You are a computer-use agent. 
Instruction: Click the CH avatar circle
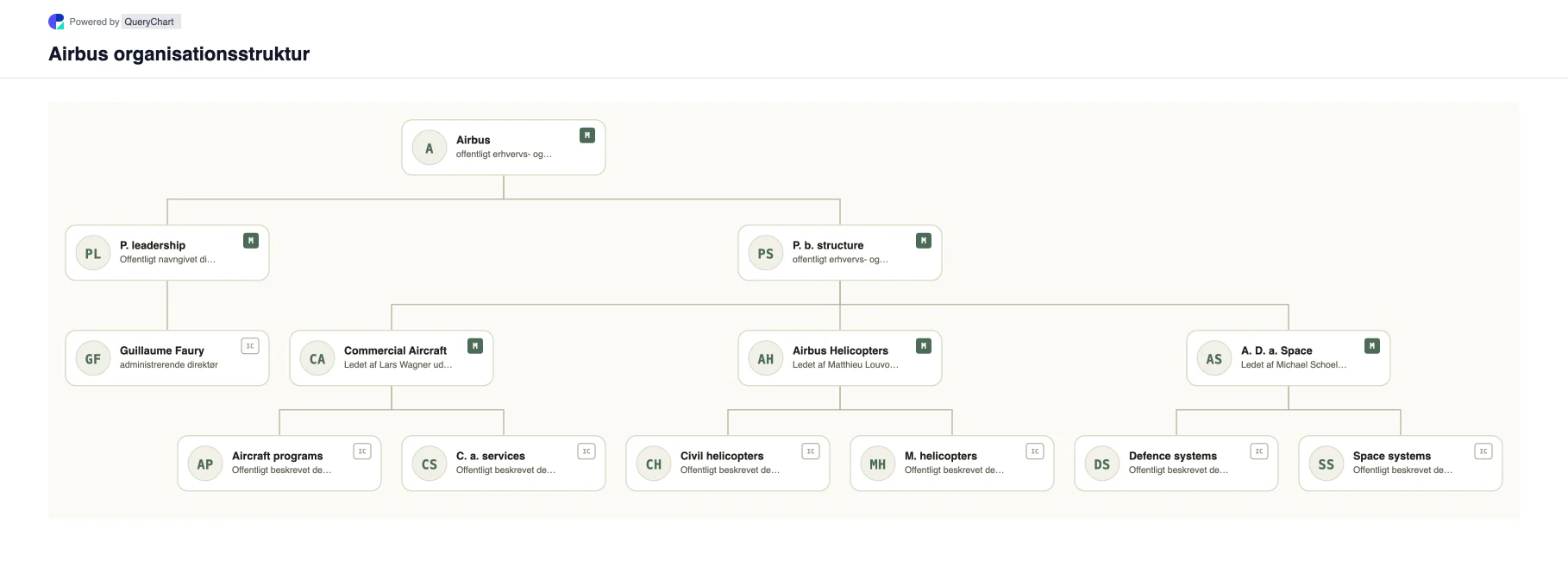point(654,464)
